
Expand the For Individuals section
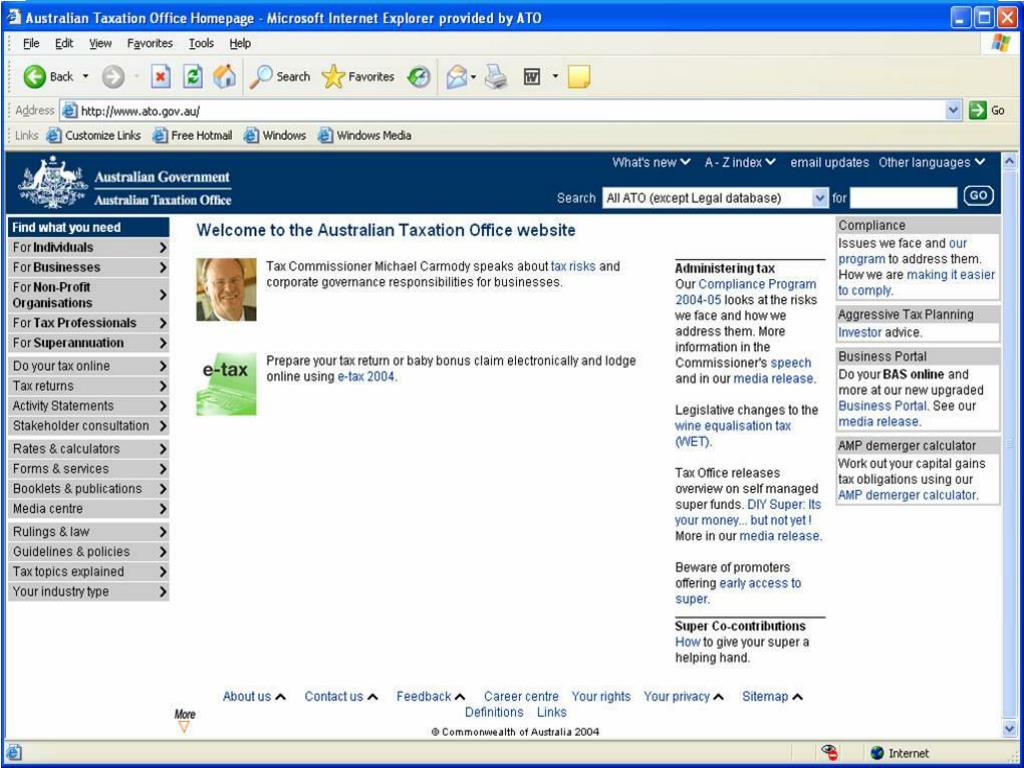click(88, 248)
